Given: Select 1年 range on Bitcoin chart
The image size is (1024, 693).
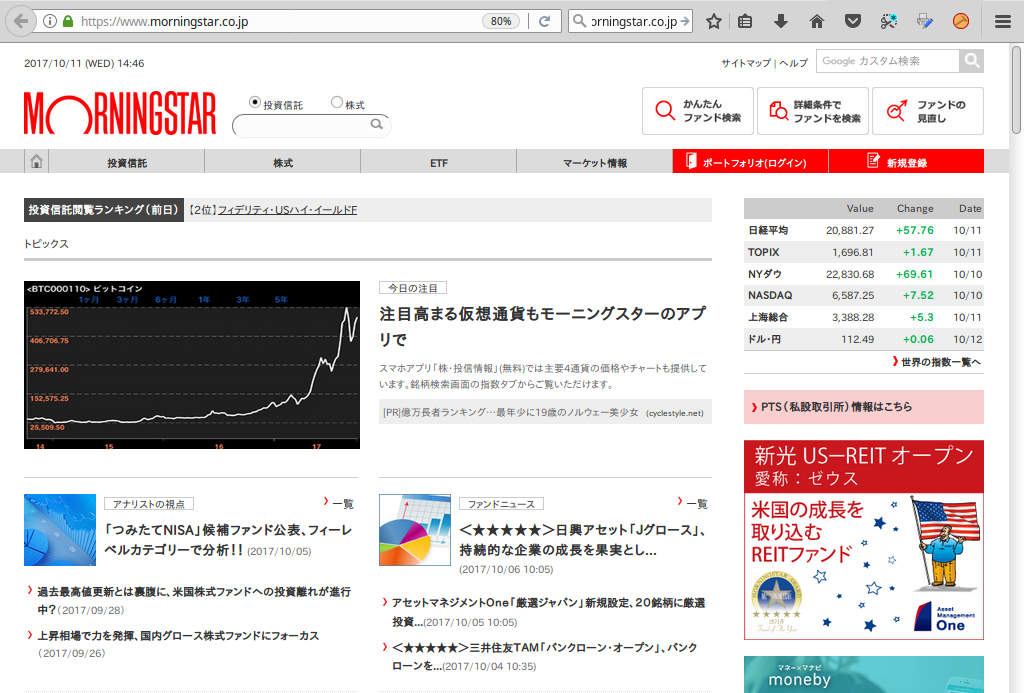Looking at the screenshot, I should (x=204, y=300).
